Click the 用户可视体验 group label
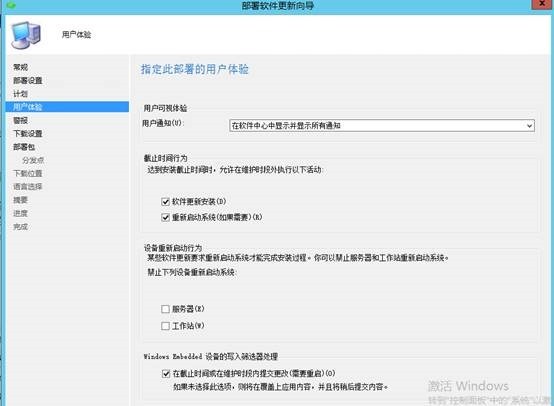This screenshot has width=554, height=406. [x=165, y=108]
